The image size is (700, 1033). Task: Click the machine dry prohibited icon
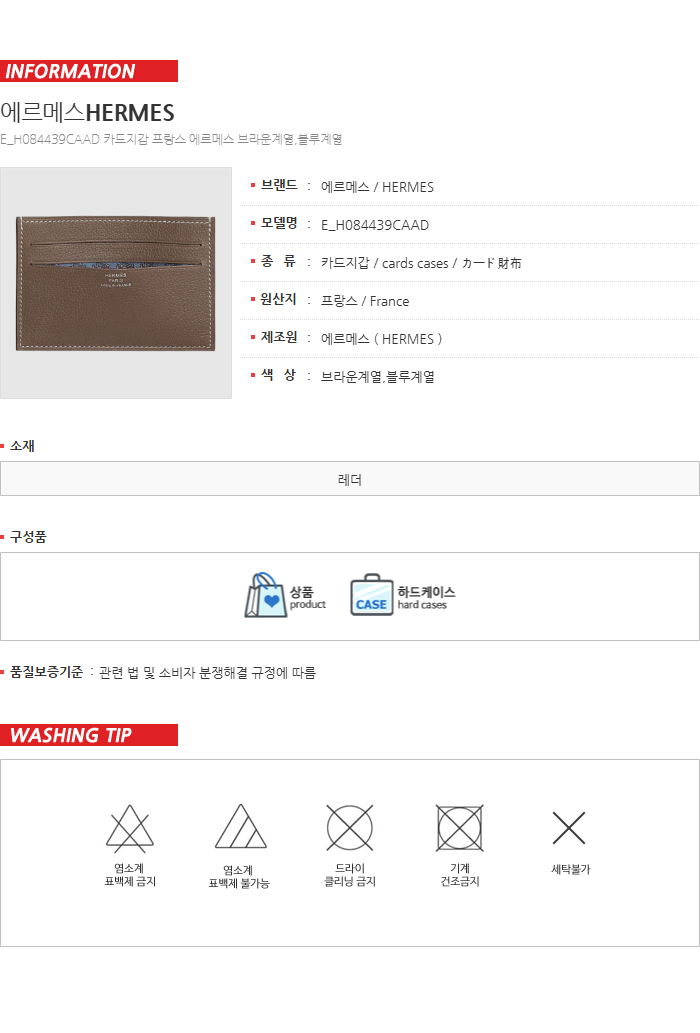point(460,827)
